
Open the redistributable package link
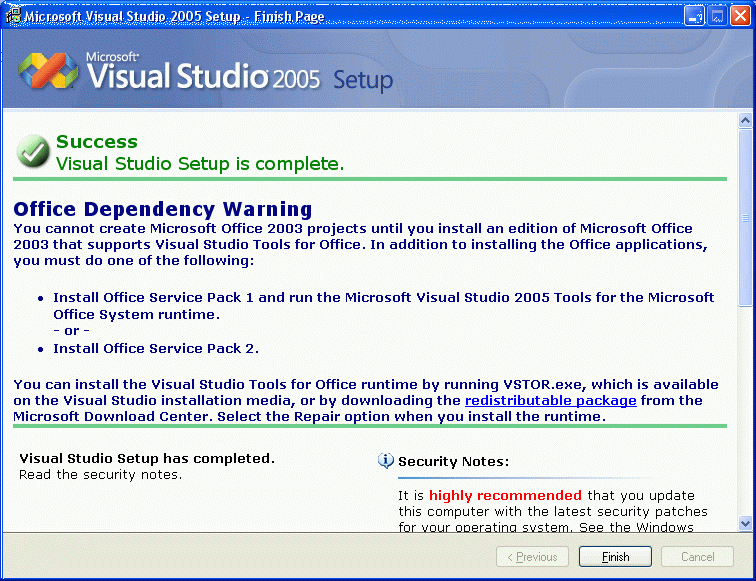[550, 400]
